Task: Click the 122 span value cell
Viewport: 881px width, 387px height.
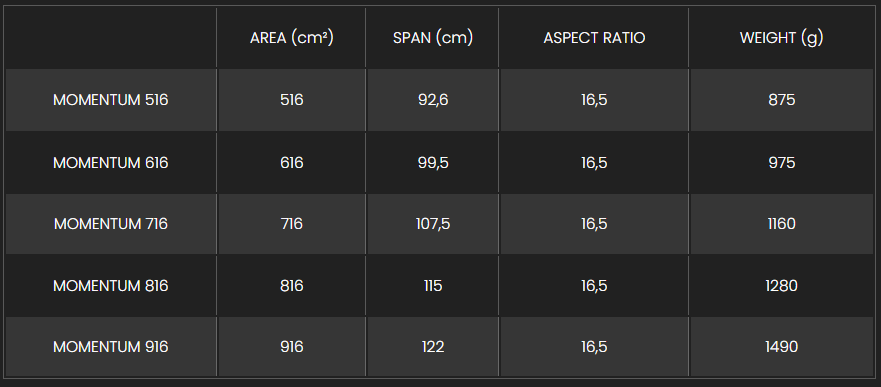Action: pos(433,347)
